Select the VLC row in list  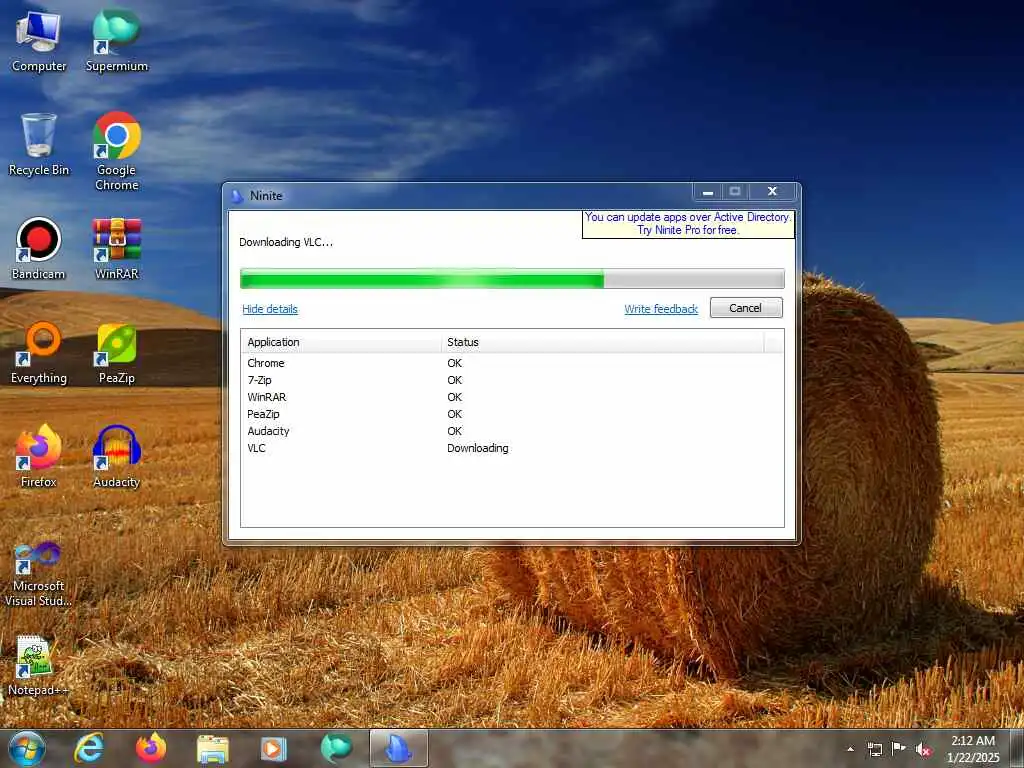512,448
